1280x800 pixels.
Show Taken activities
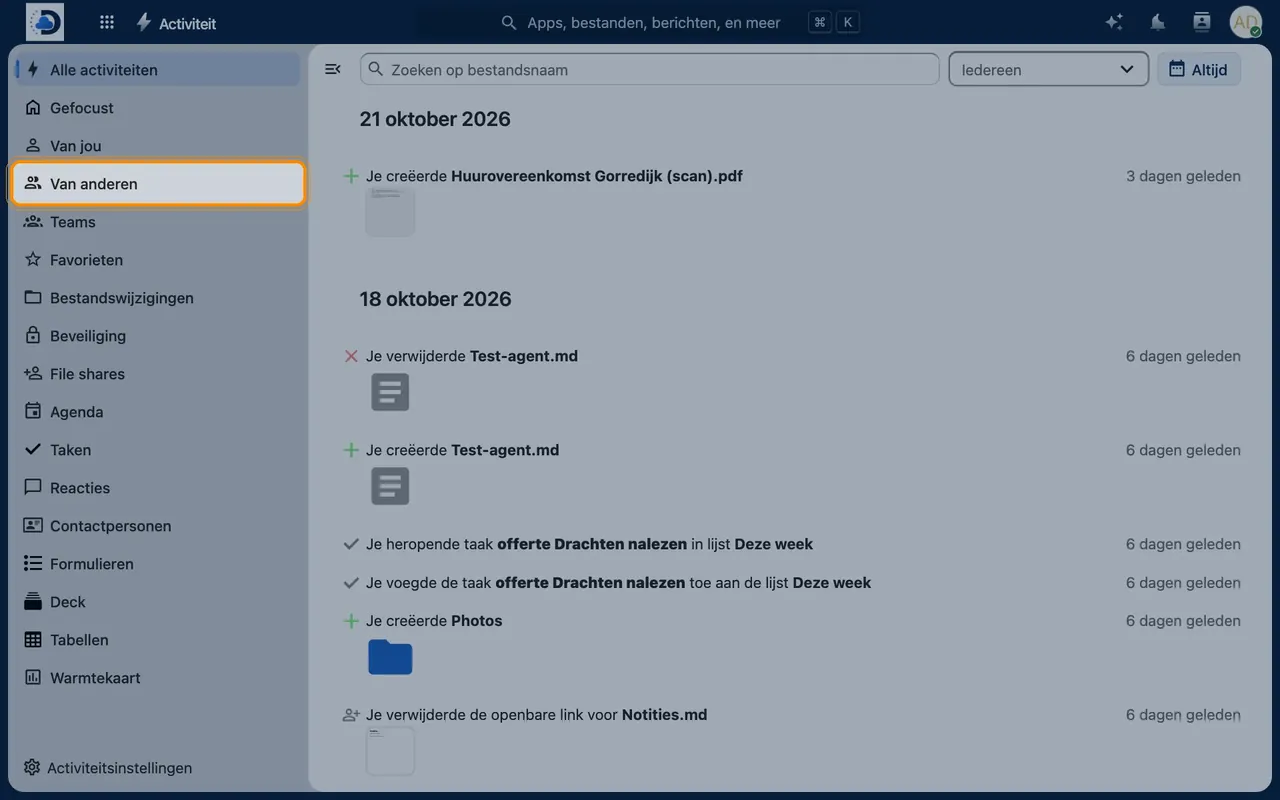click(x=156, y=450)
